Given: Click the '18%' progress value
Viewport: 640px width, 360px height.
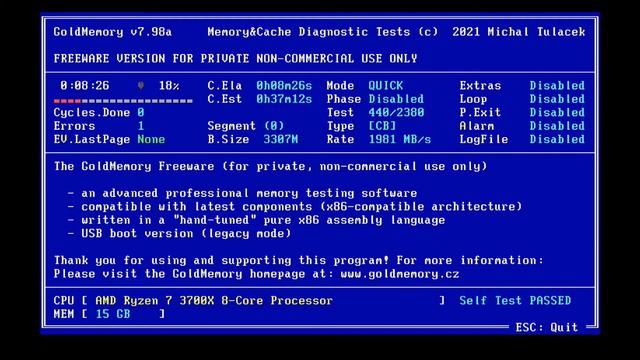Looking at the screenshot, I should tap(169, 86).
